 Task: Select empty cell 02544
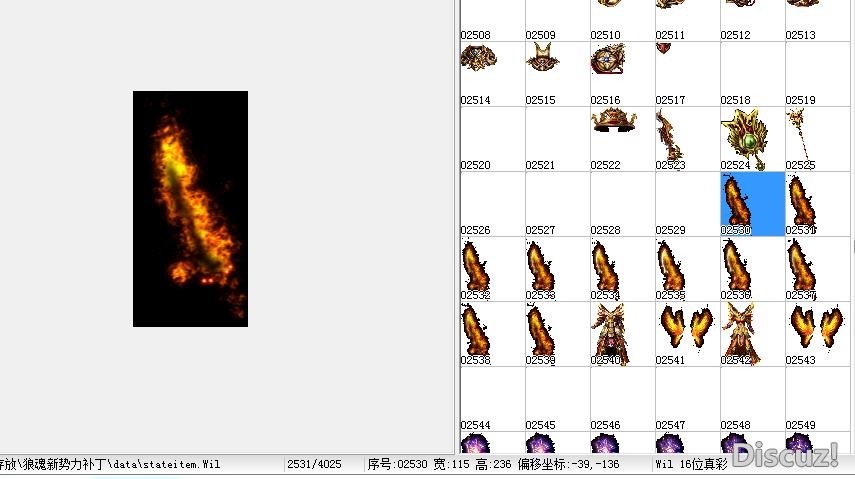pos(492,399)
